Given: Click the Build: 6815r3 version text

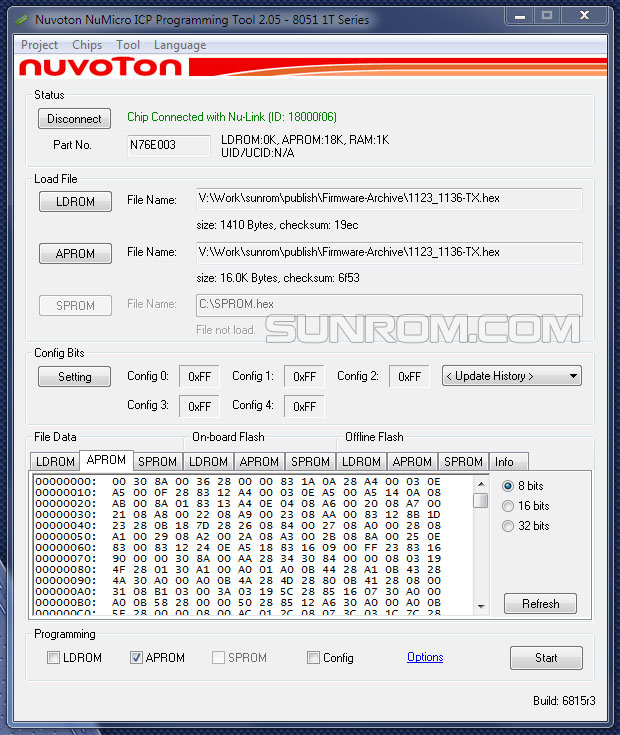Looking at the screenshot, I should pyautogui.click(x=564, y=701).
